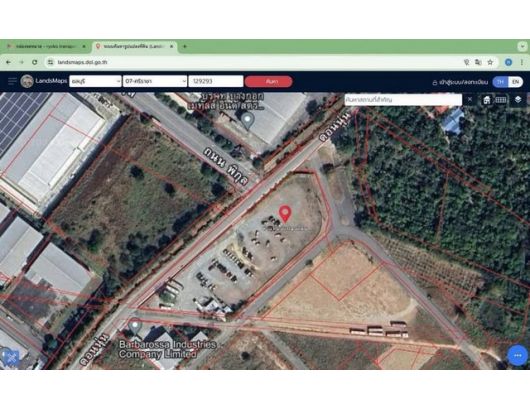Click the satellite icon at bottom-left corner
This screenshot has height=410, width=530.
10,357
